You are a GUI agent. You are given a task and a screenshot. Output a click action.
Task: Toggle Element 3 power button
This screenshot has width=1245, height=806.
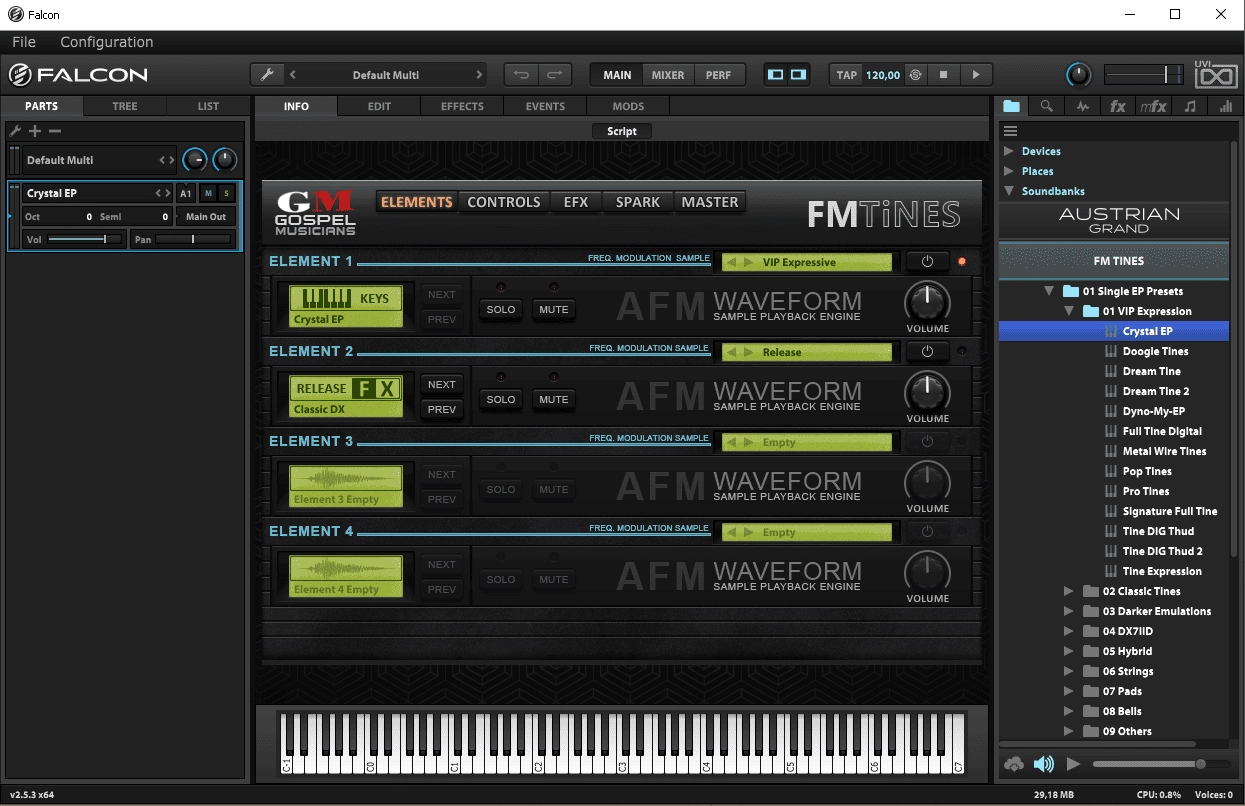coord(927,442)
